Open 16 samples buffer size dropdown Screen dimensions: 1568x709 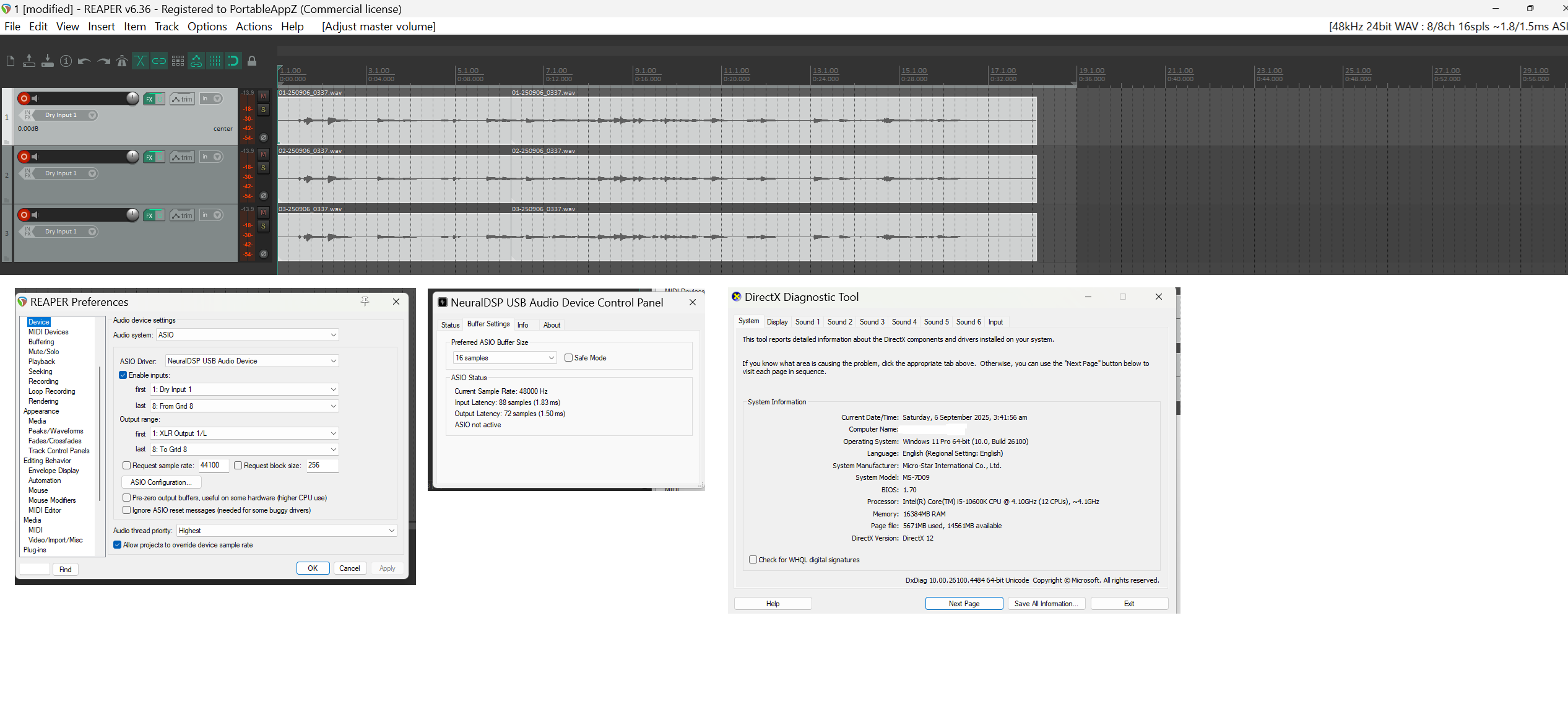coord(505,358)
